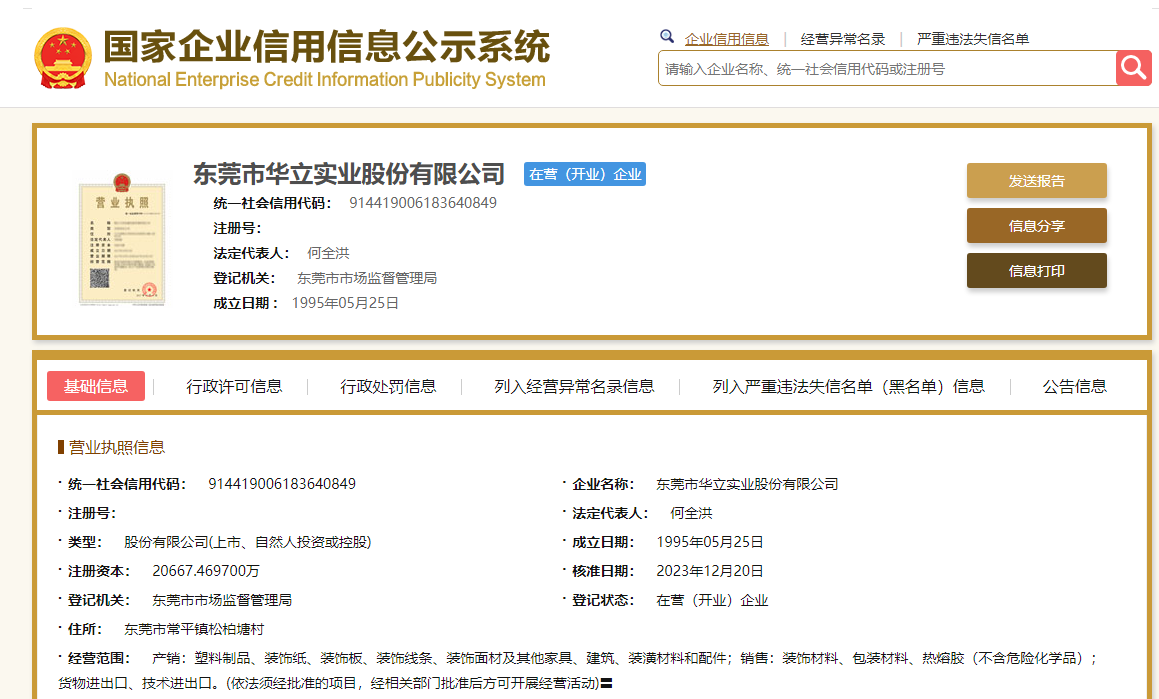This screenshot has height=699, width=1159.
Task: Click 何全洪 in the header card
Action: [x=328, y=253]
